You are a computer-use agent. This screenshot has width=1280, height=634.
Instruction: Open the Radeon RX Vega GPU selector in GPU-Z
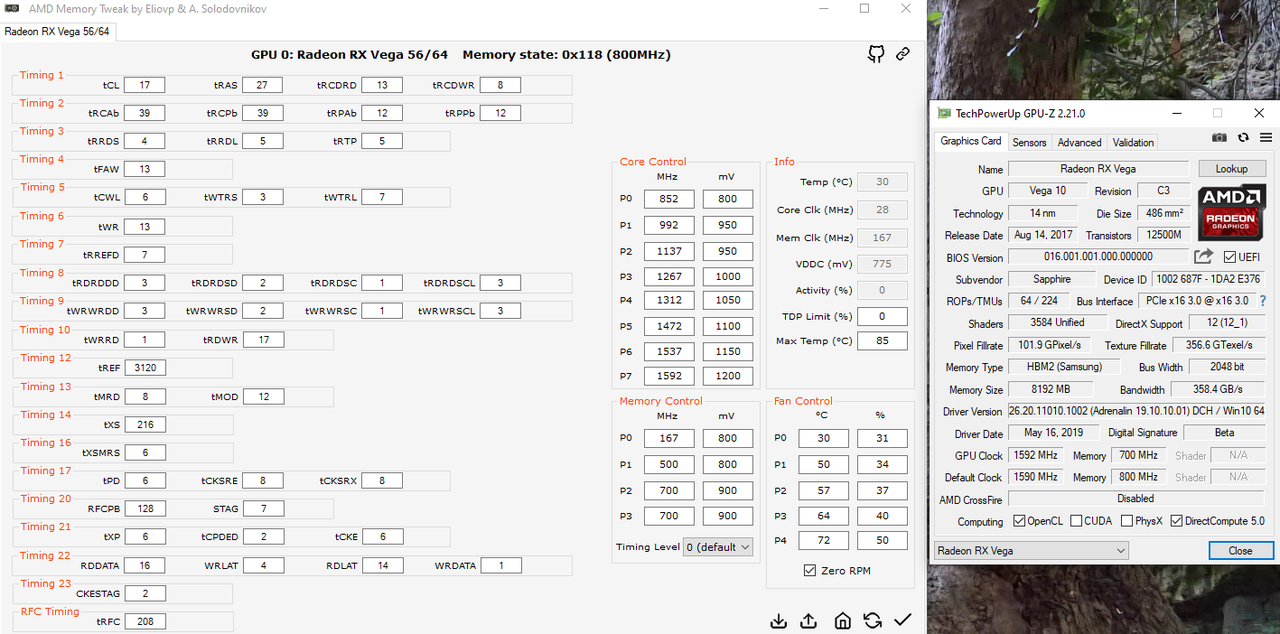pyautogui.click(x=1031, y=550)
